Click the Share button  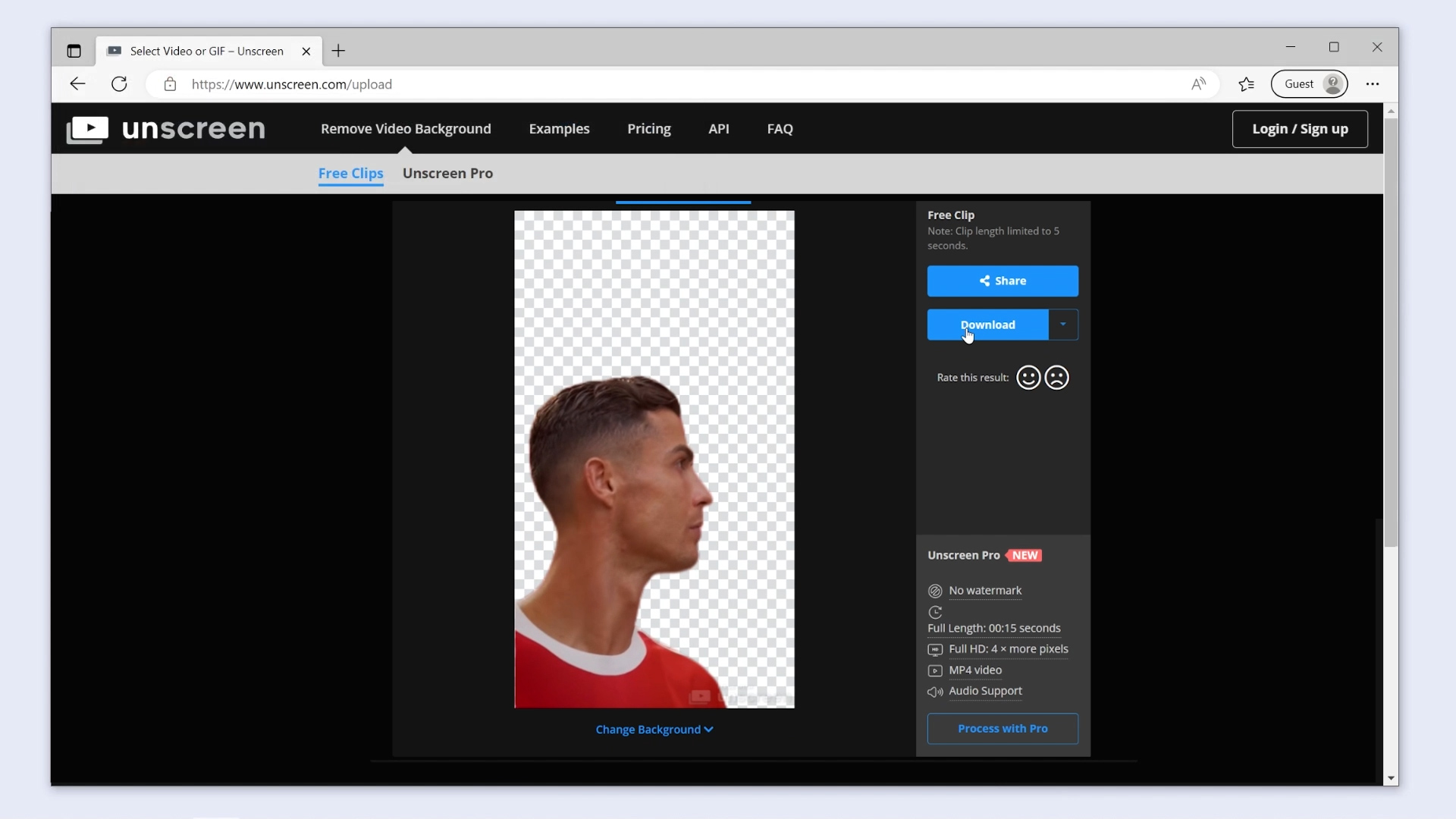1002,281
